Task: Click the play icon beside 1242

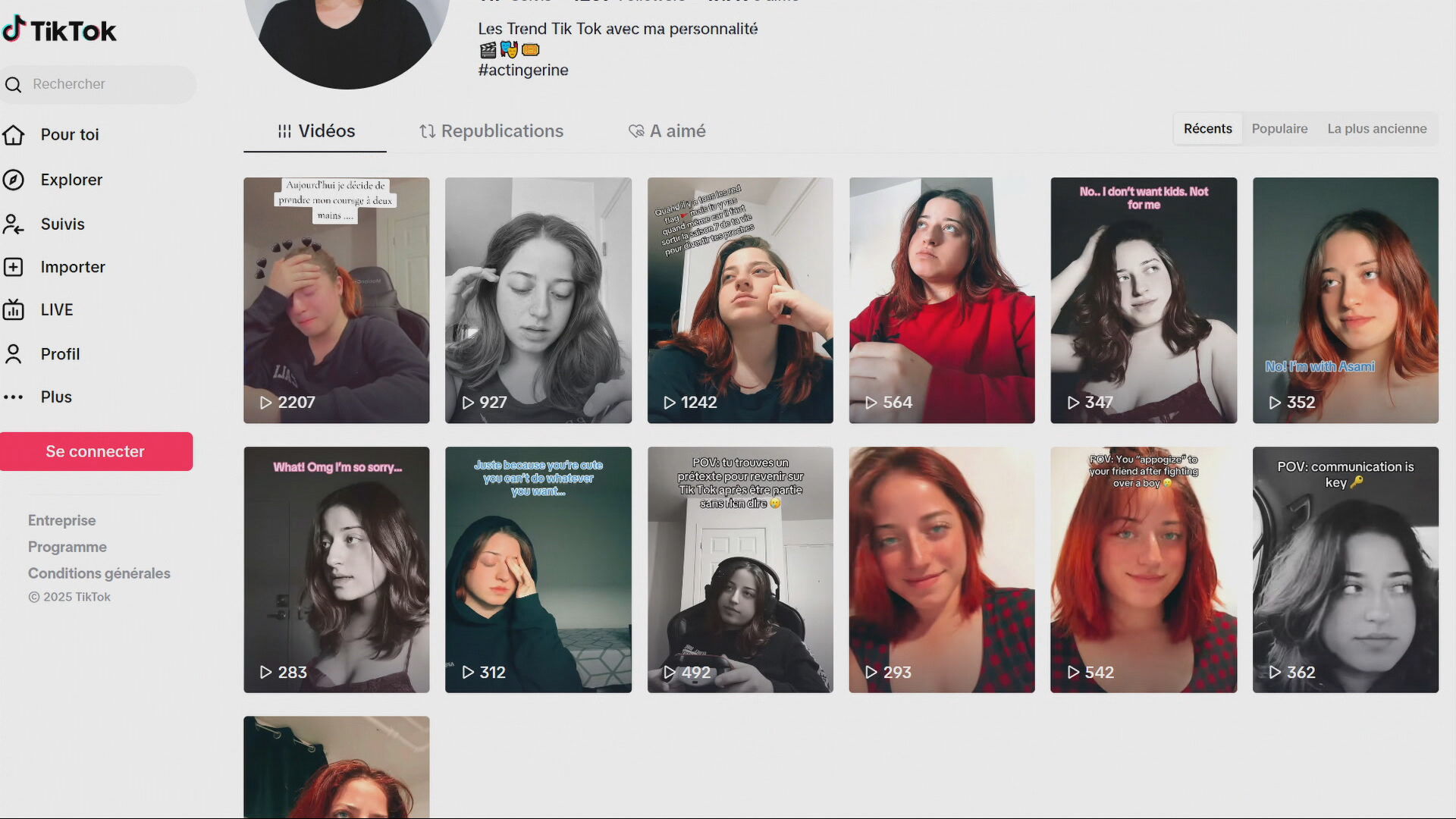Action: (x=670, y=403)
